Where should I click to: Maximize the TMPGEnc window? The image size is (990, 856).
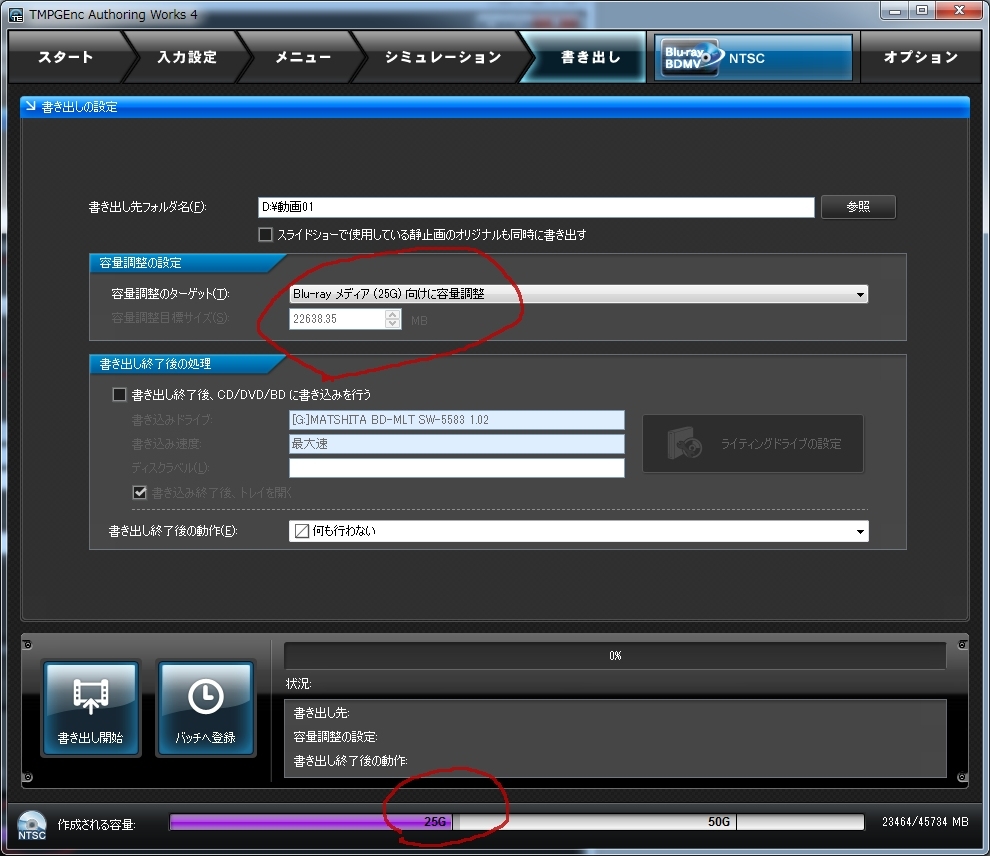click(922, 11)
